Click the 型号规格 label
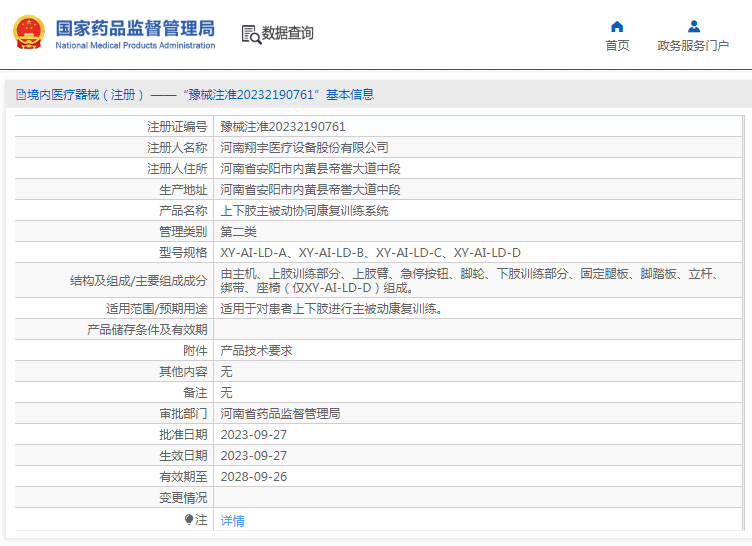The width and height of the screenshot is (752, 546). click(x=183, y=253)
